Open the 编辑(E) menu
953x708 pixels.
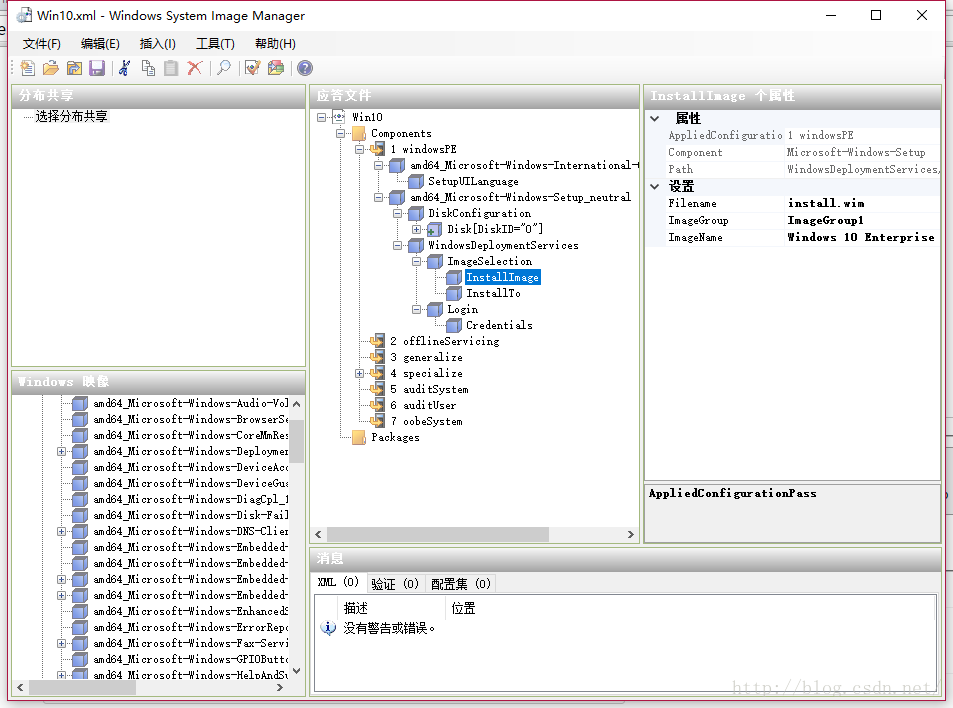tap(100, 44)
